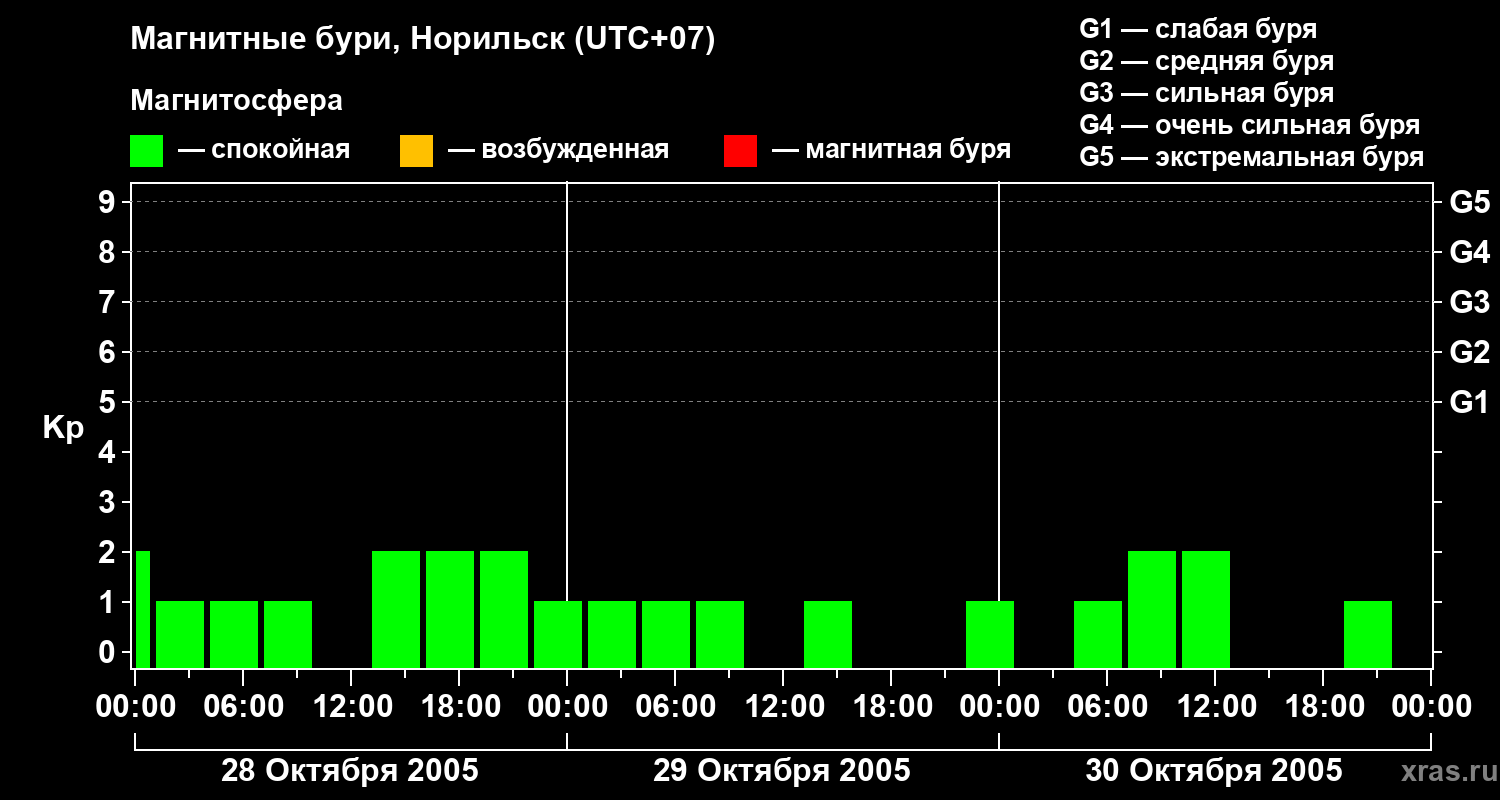Click the 'G3 — сильная буря' legend line
Screen dimensions: 1500x800
tap(1206, 93)
